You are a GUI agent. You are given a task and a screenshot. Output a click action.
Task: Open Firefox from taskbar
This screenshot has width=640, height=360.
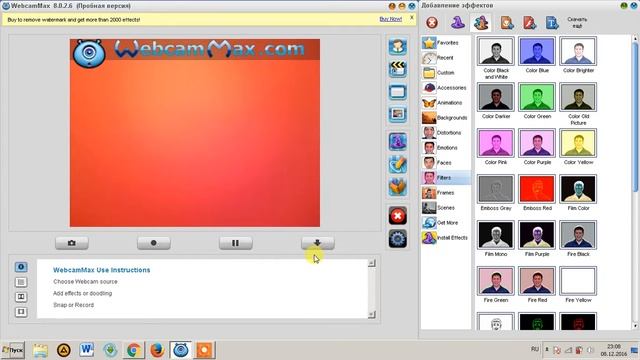157,350
